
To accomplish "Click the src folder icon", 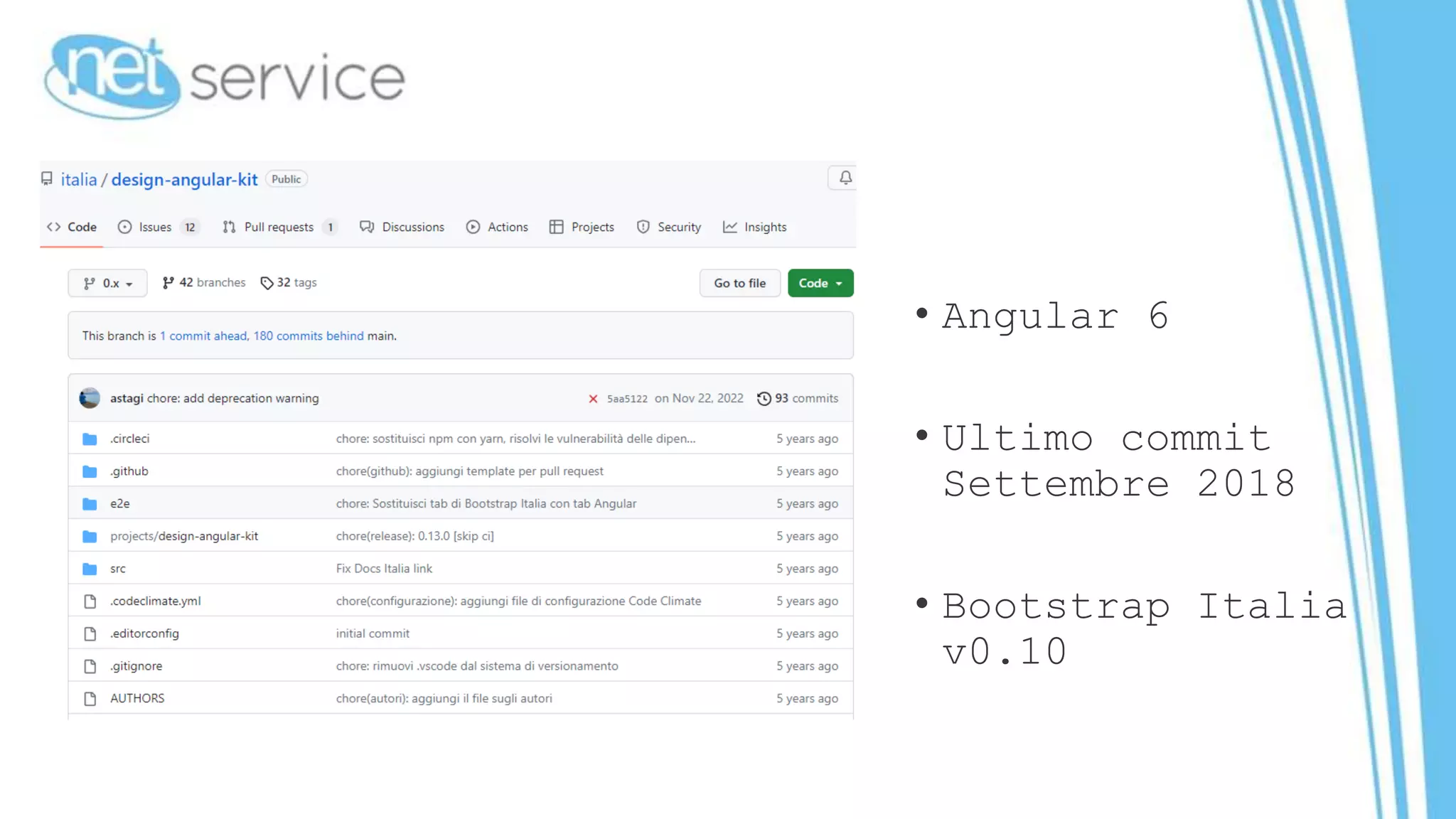I will (x=90, y=569).
